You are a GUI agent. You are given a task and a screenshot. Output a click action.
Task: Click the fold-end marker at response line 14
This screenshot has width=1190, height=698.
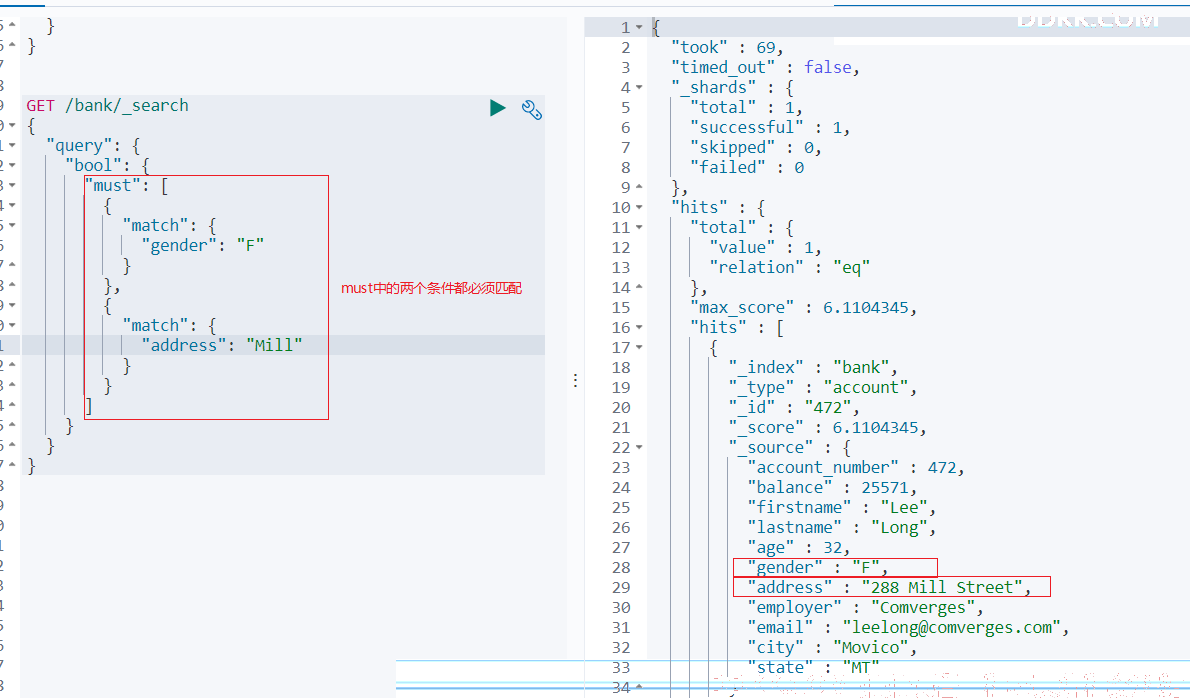click(639, 286)
